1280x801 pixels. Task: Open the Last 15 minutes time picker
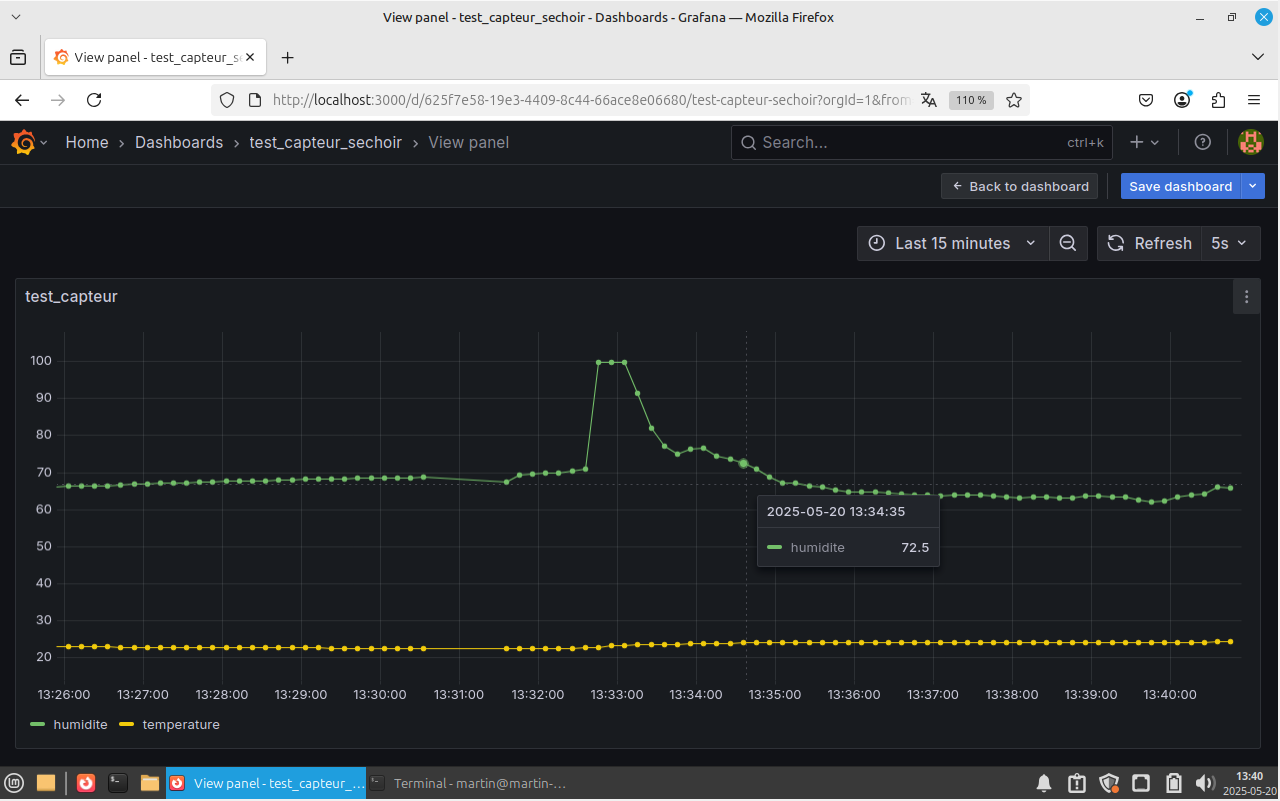click(953, 243)
